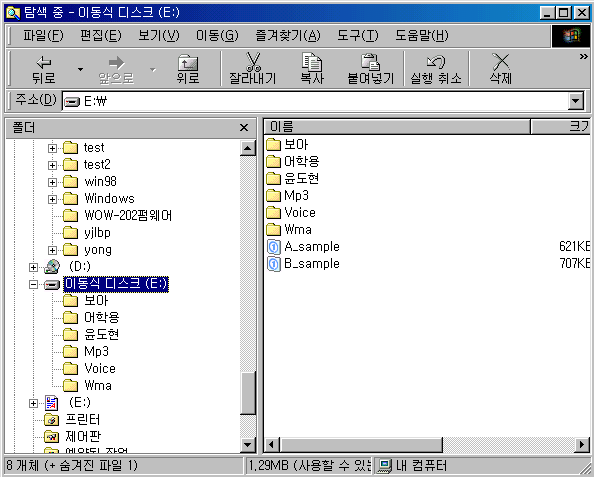Select 이동식 디스크 (E:) drive in tree

(116, 284)
